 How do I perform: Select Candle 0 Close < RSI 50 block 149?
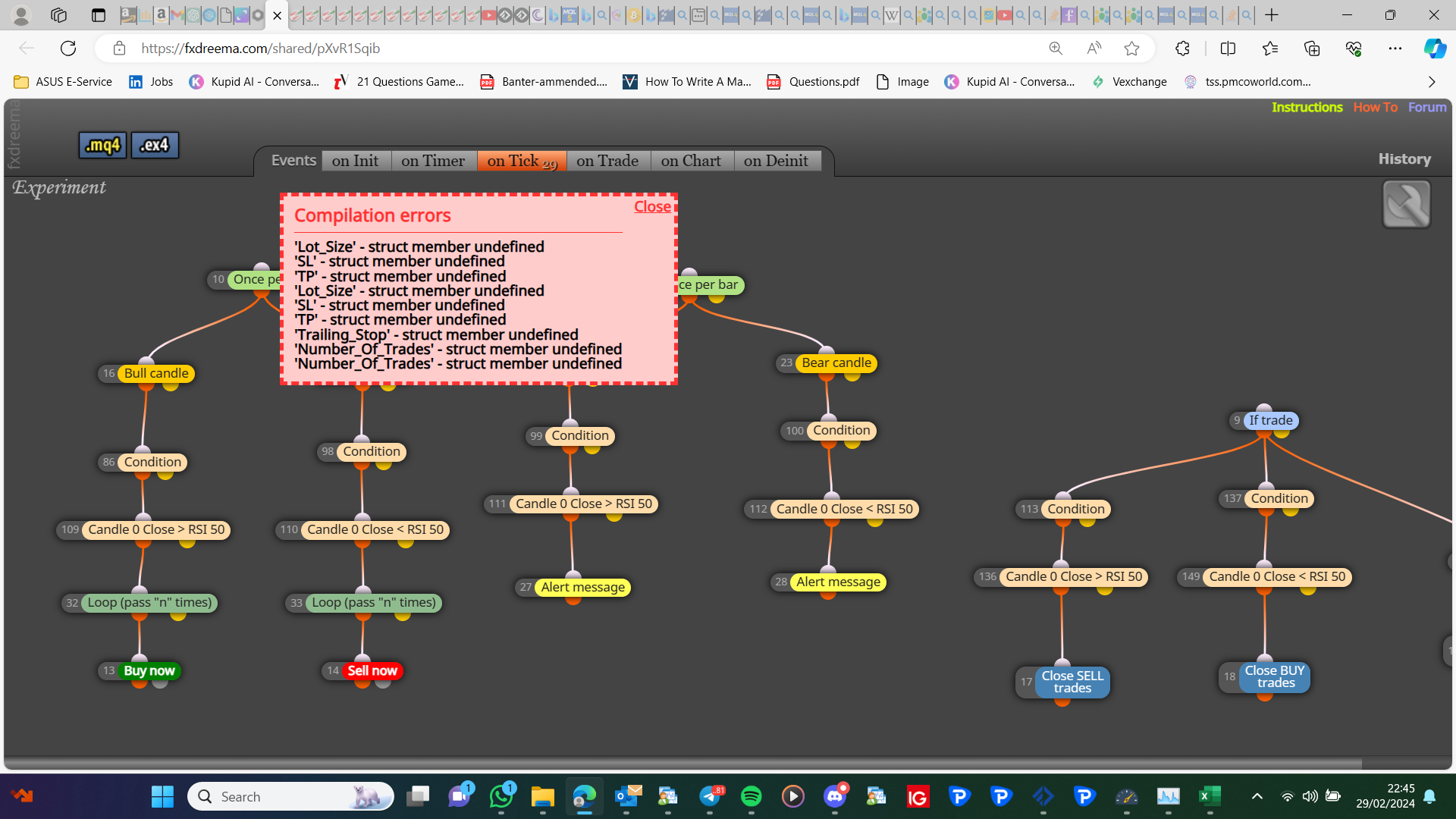(1277, 576)
